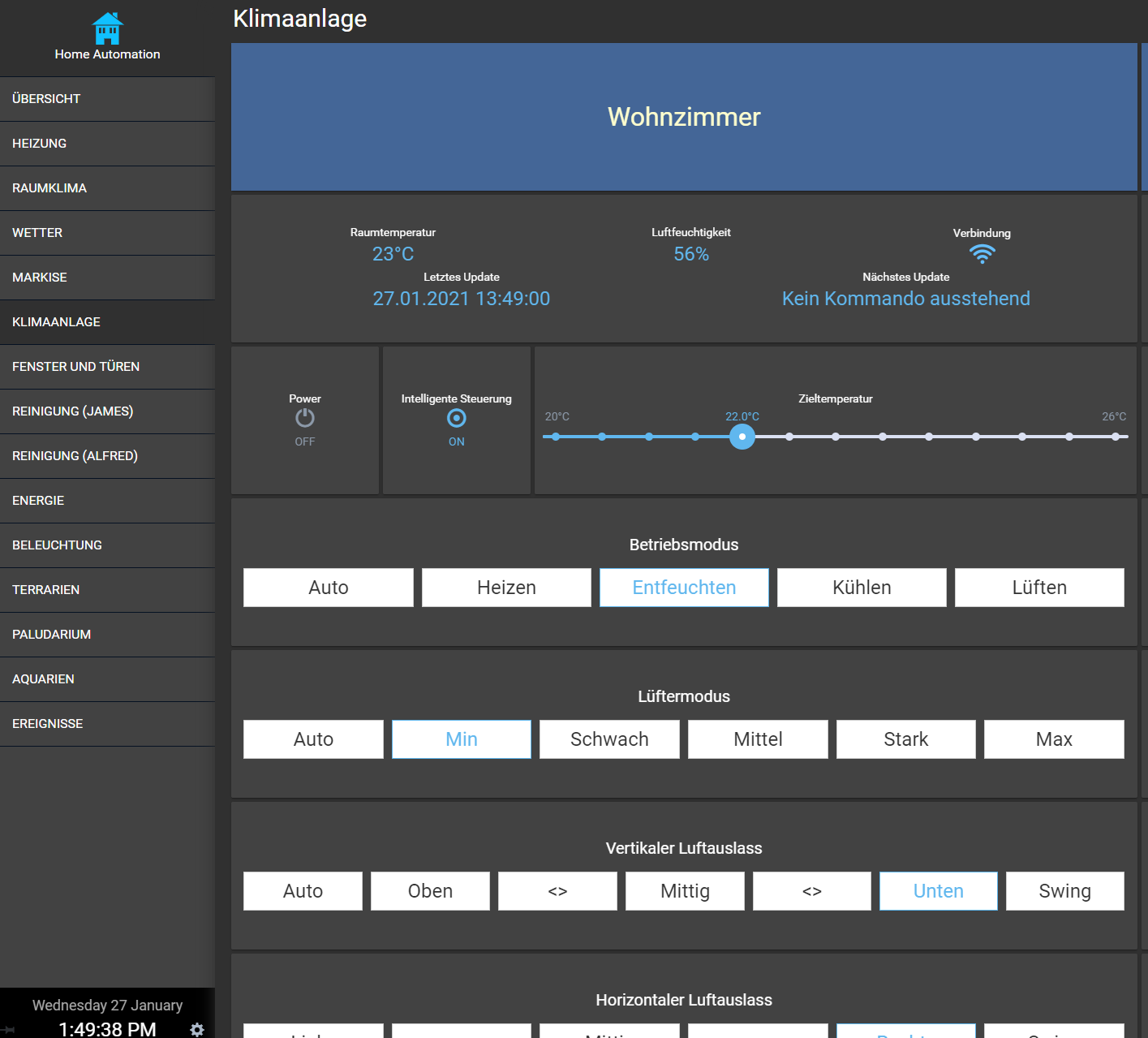
Task: Set Betriebsmodus to Heizen
Action: [506, 588]
